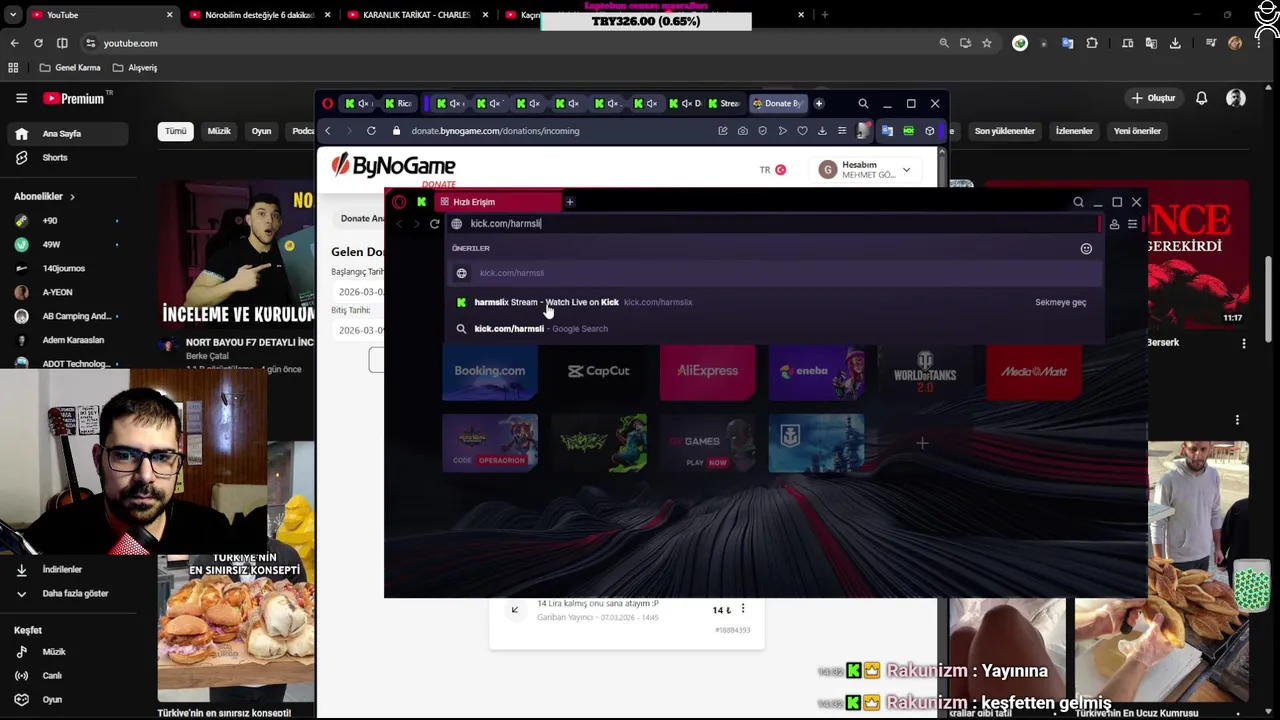This screenshot has width=1280, height=720.
Task: Open harmslix Stream suggestion in front Opera window
Action: (775, 302)
